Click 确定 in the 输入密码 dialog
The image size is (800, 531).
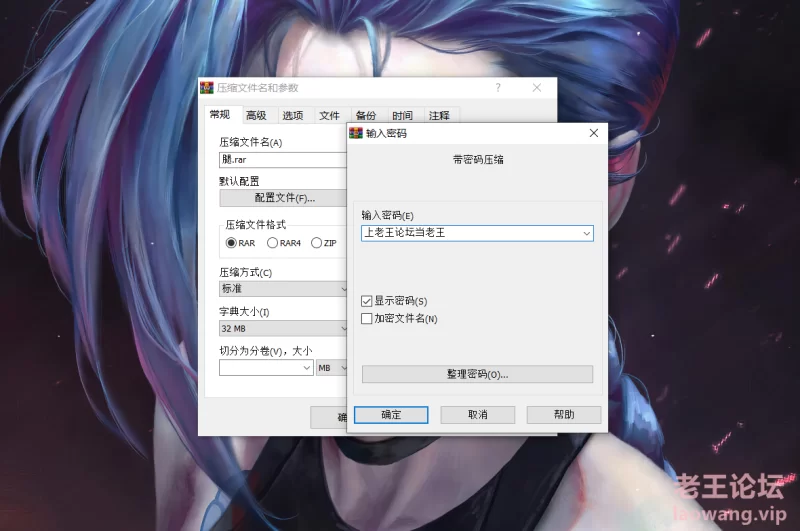tap(391, 415)
